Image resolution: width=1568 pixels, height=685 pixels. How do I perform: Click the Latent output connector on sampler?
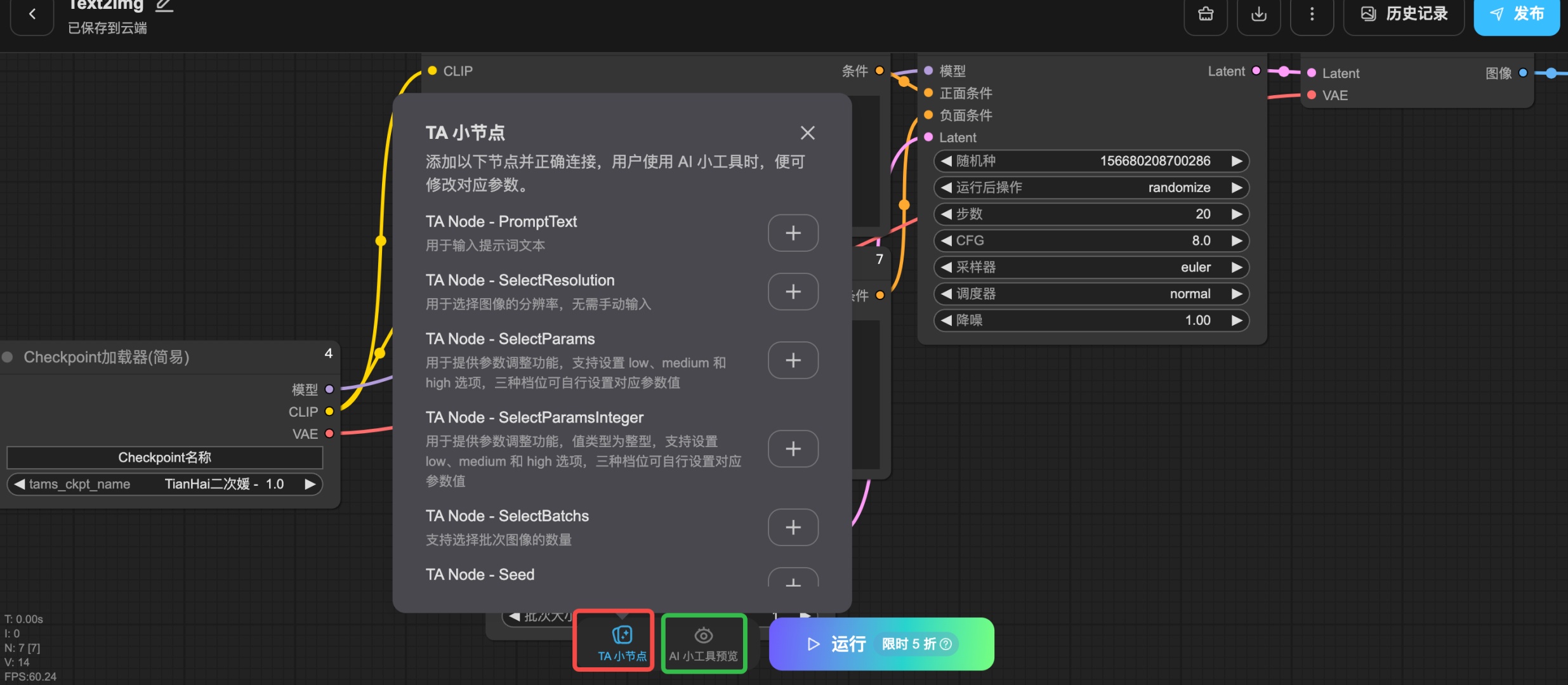point(1256,71)
